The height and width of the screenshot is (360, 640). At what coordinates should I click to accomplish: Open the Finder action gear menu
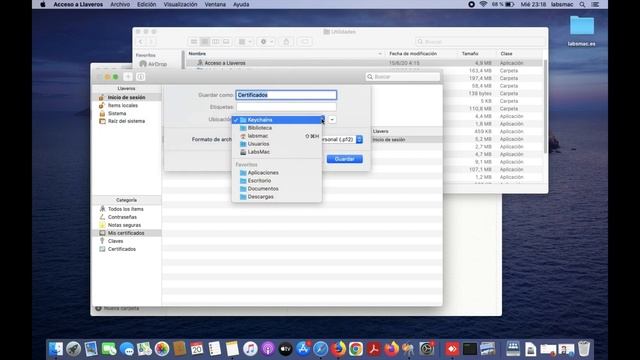click(x=266, y=42)
